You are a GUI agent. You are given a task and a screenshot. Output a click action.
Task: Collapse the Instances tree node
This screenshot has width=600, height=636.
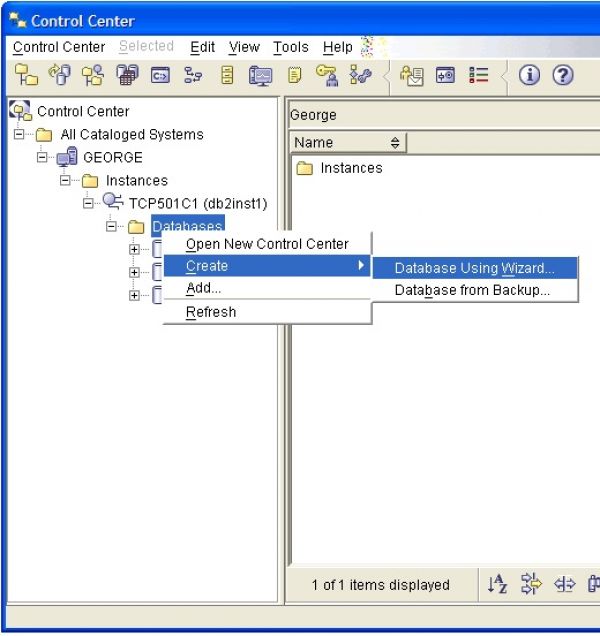(65, 180)
